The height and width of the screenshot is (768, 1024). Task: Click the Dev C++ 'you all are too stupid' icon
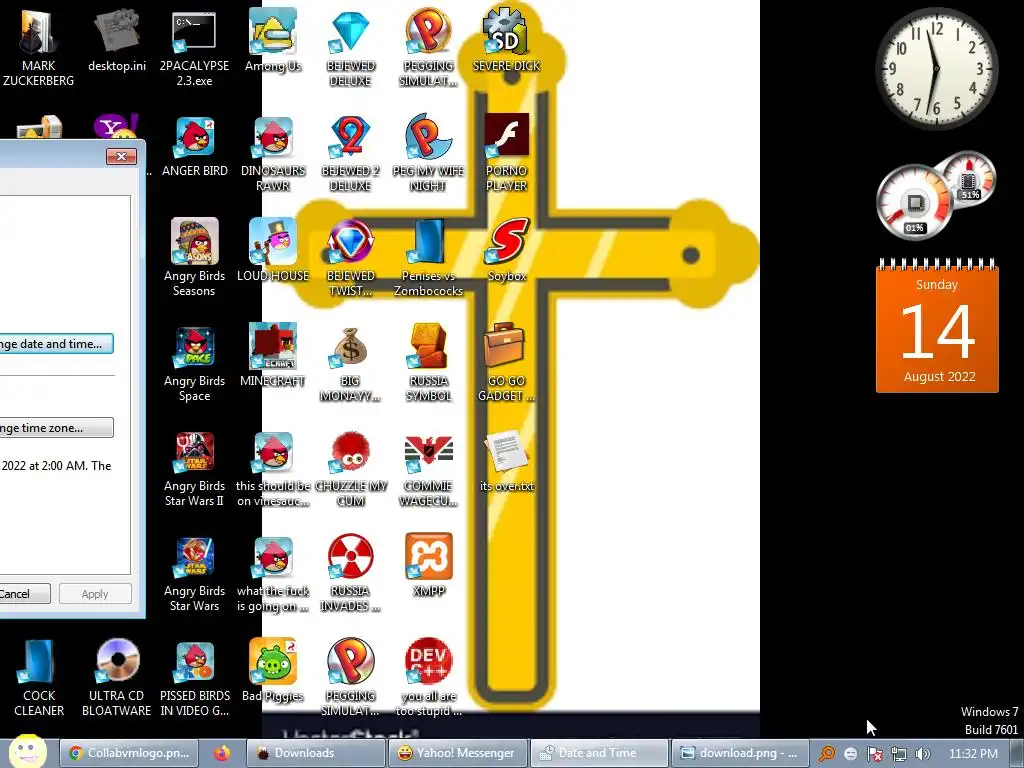point(428,679)
